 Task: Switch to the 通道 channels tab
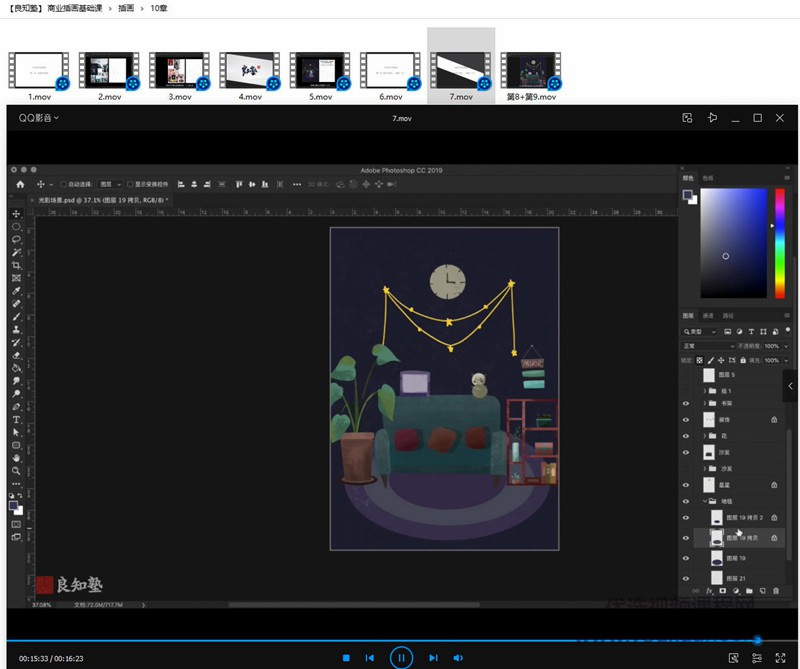[708, 315]
